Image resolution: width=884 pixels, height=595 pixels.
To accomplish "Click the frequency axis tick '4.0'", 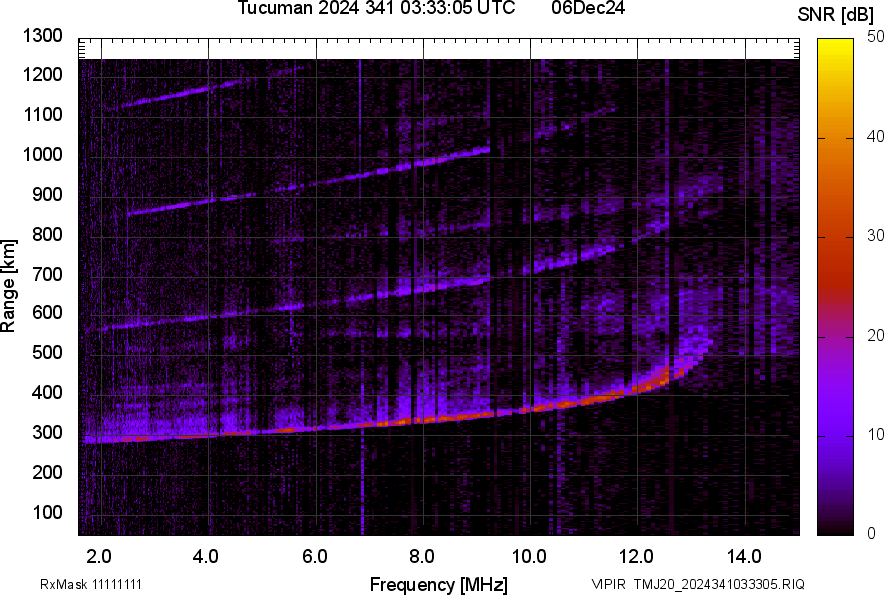I will point(206,557).
